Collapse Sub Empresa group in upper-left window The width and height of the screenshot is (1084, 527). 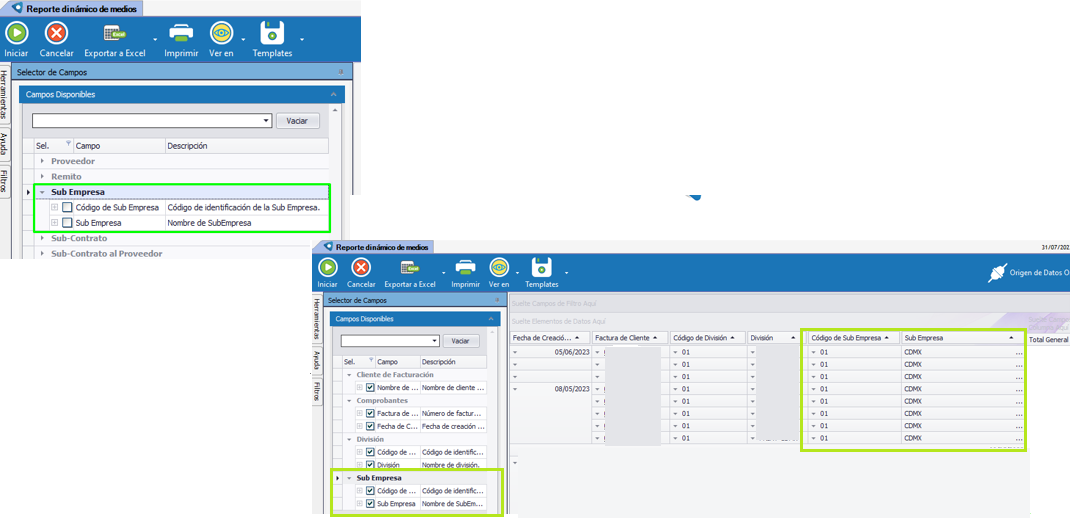click(42, 192)
